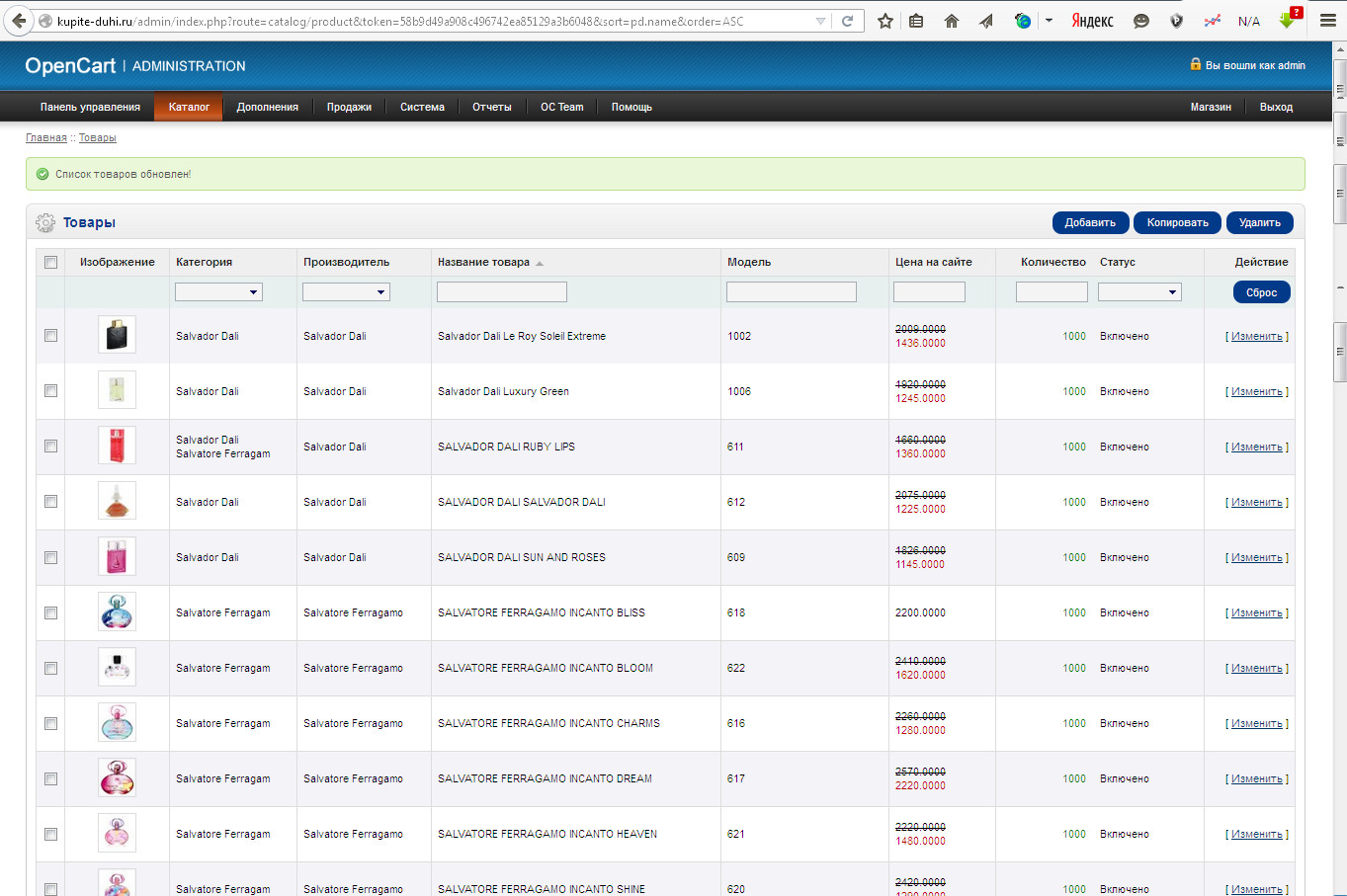Click the paper plane send icon
Image resolution: width=1347 pixels, height=896 pixels.
986,21
